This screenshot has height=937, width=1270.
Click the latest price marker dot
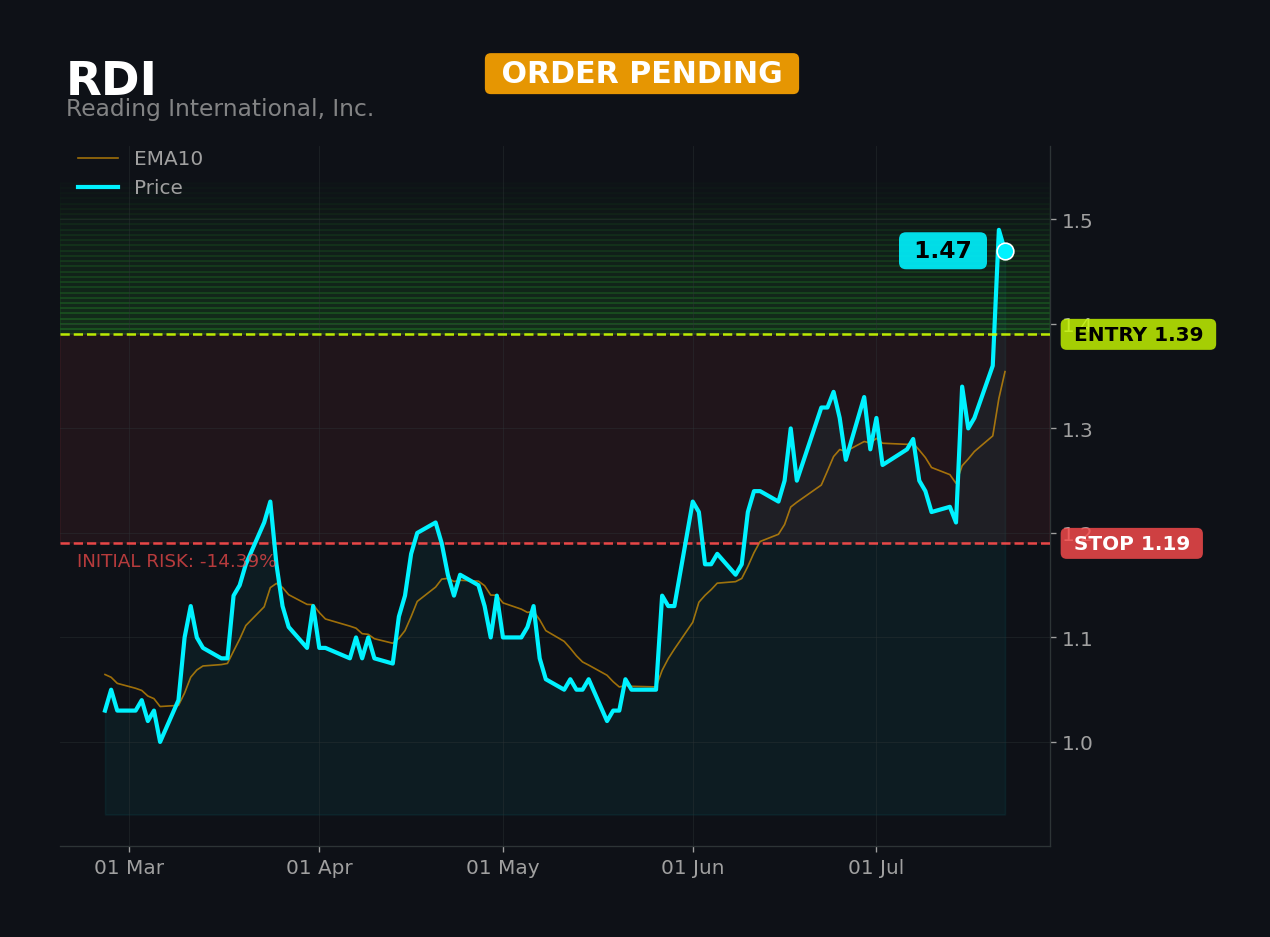[1005, 251]
